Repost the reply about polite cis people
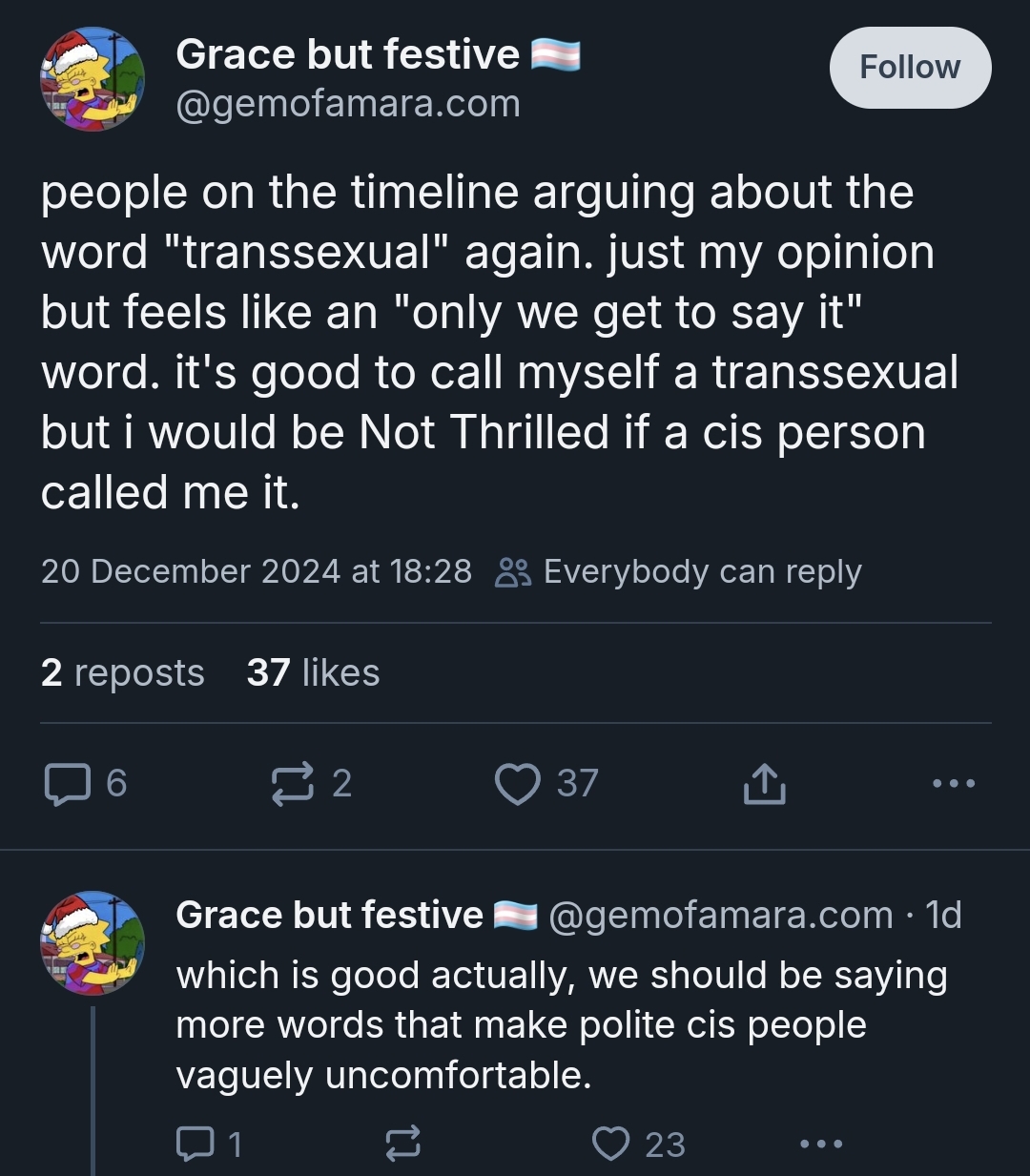This screenshot has height=1176, width=1030. tap(402, 1143)
